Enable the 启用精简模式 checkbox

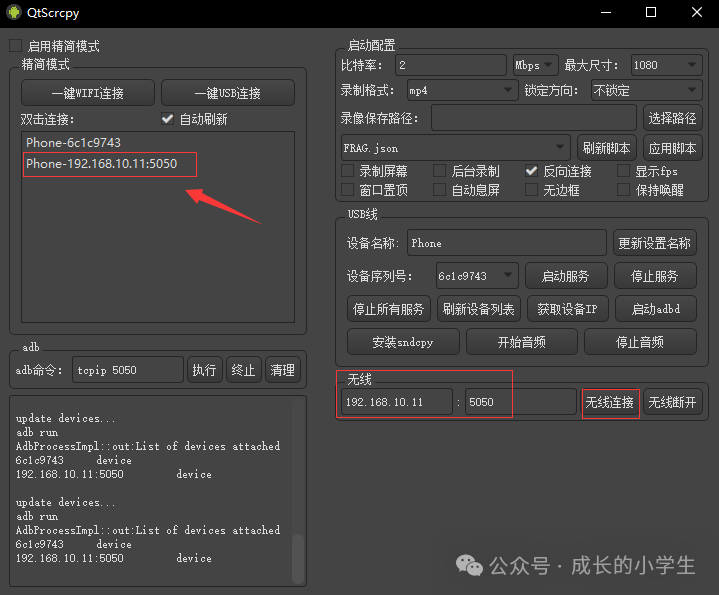(x=16, y=45)
